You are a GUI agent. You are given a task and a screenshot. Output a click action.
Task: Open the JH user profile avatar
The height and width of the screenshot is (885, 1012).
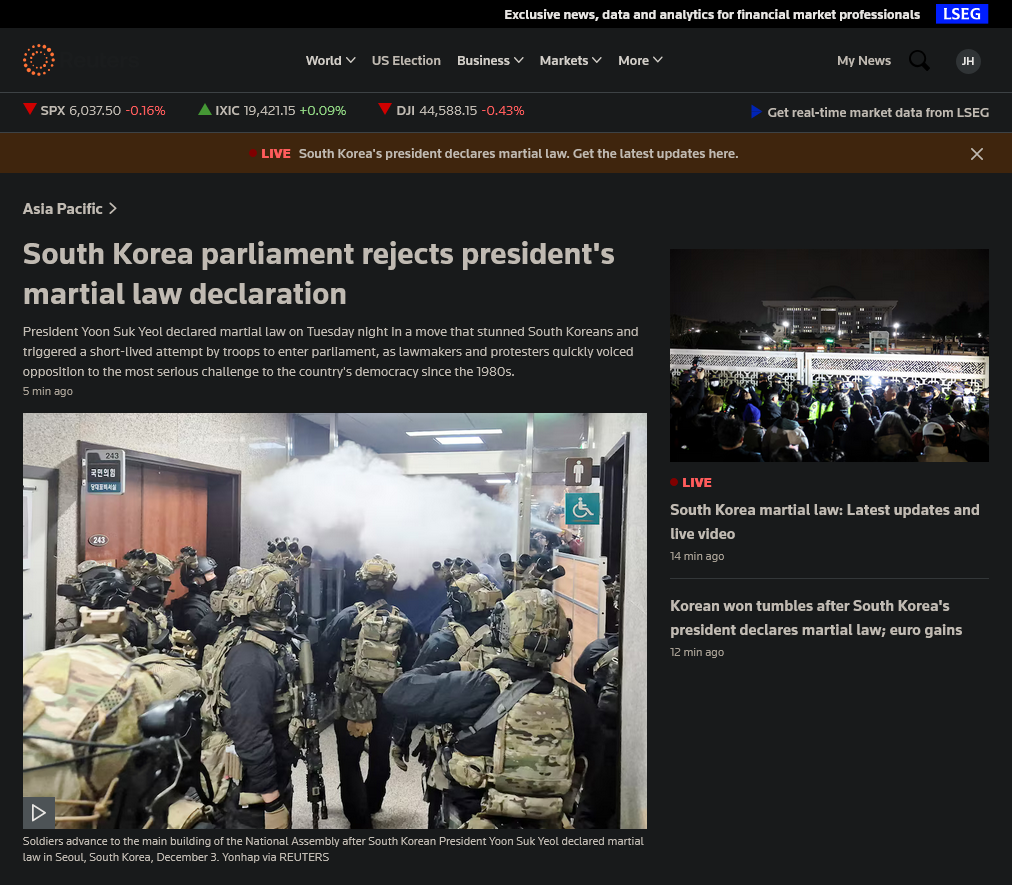(x=967, y=61)
